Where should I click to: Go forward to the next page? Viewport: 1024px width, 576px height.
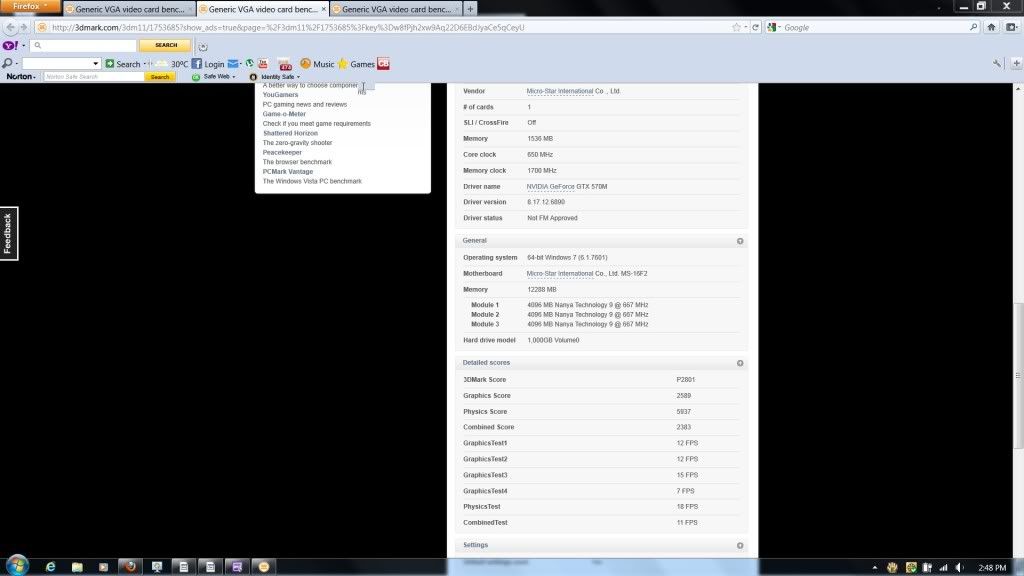[x=24, y=27]
